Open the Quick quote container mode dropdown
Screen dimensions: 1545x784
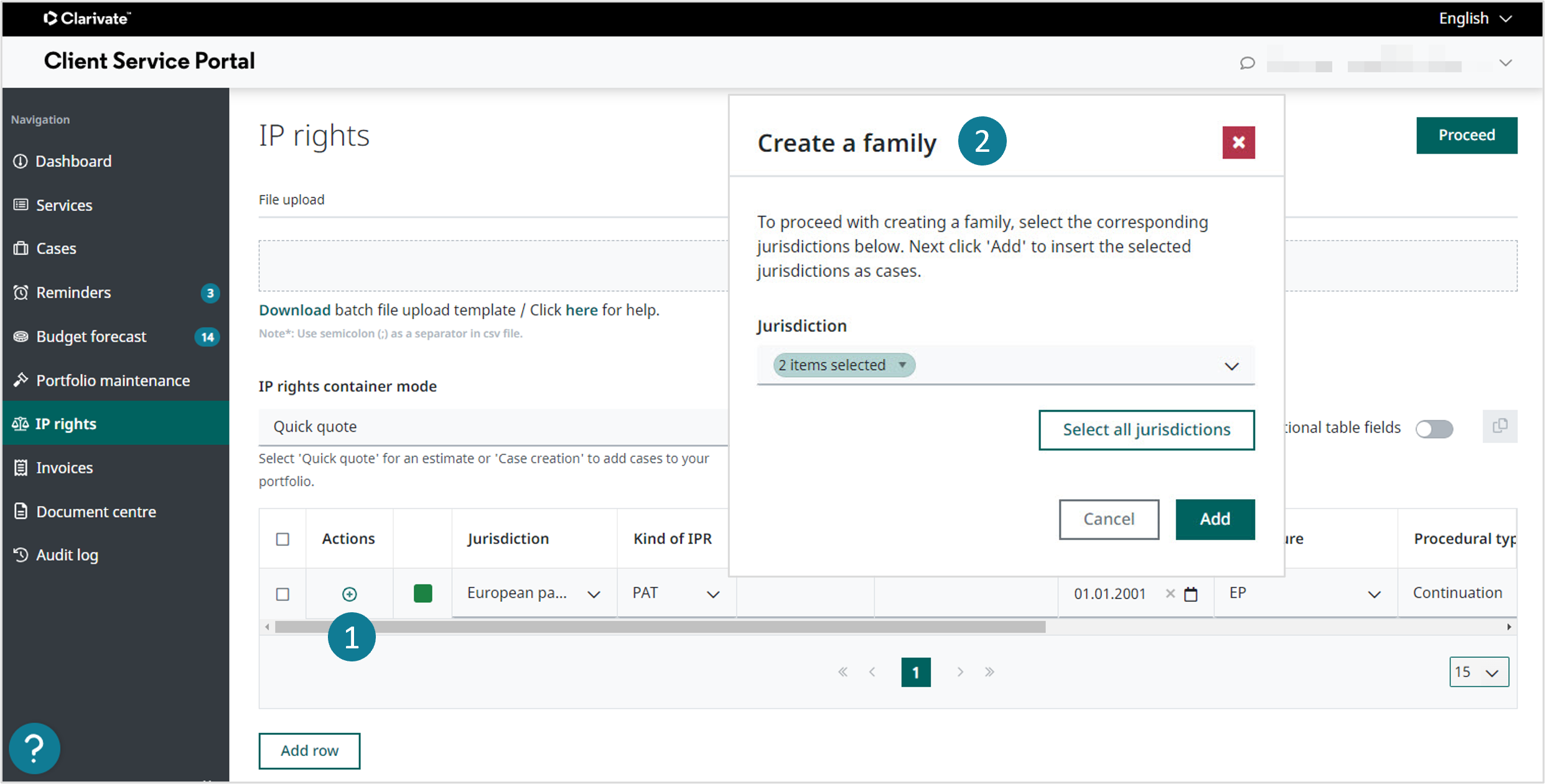[493, 427]
